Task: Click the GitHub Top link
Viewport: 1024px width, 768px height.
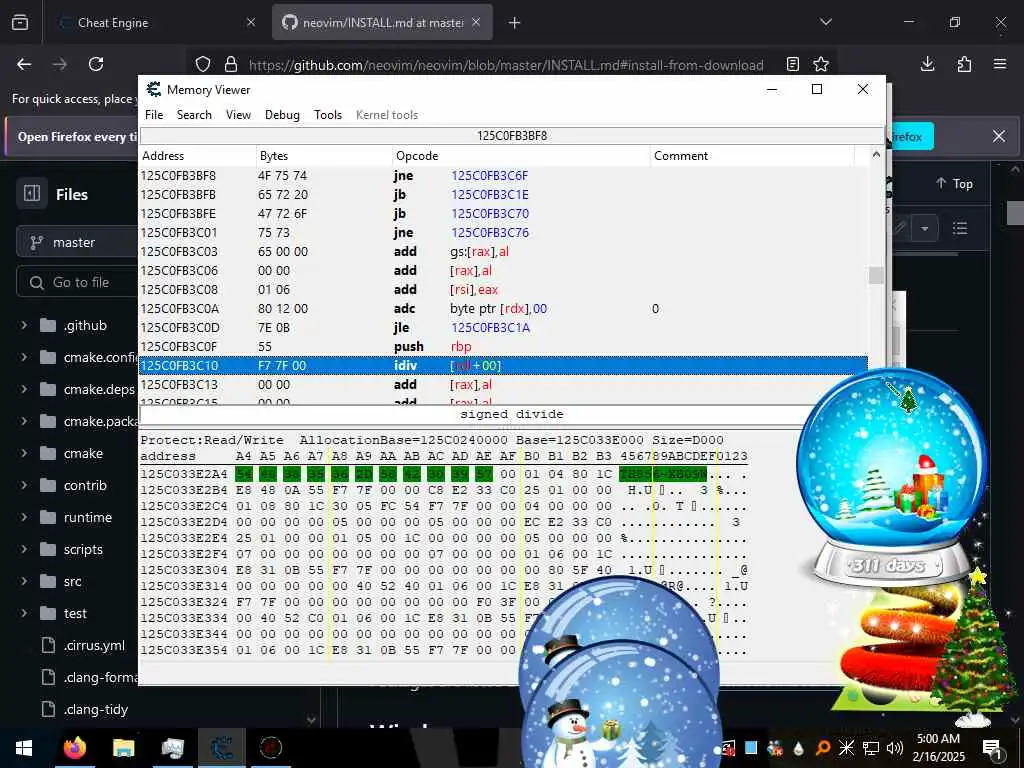Action: click(954, 184)
